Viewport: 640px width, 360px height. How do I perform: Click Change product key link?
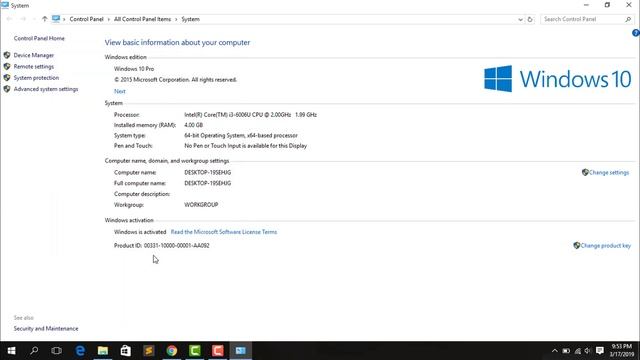click(605, 246)
